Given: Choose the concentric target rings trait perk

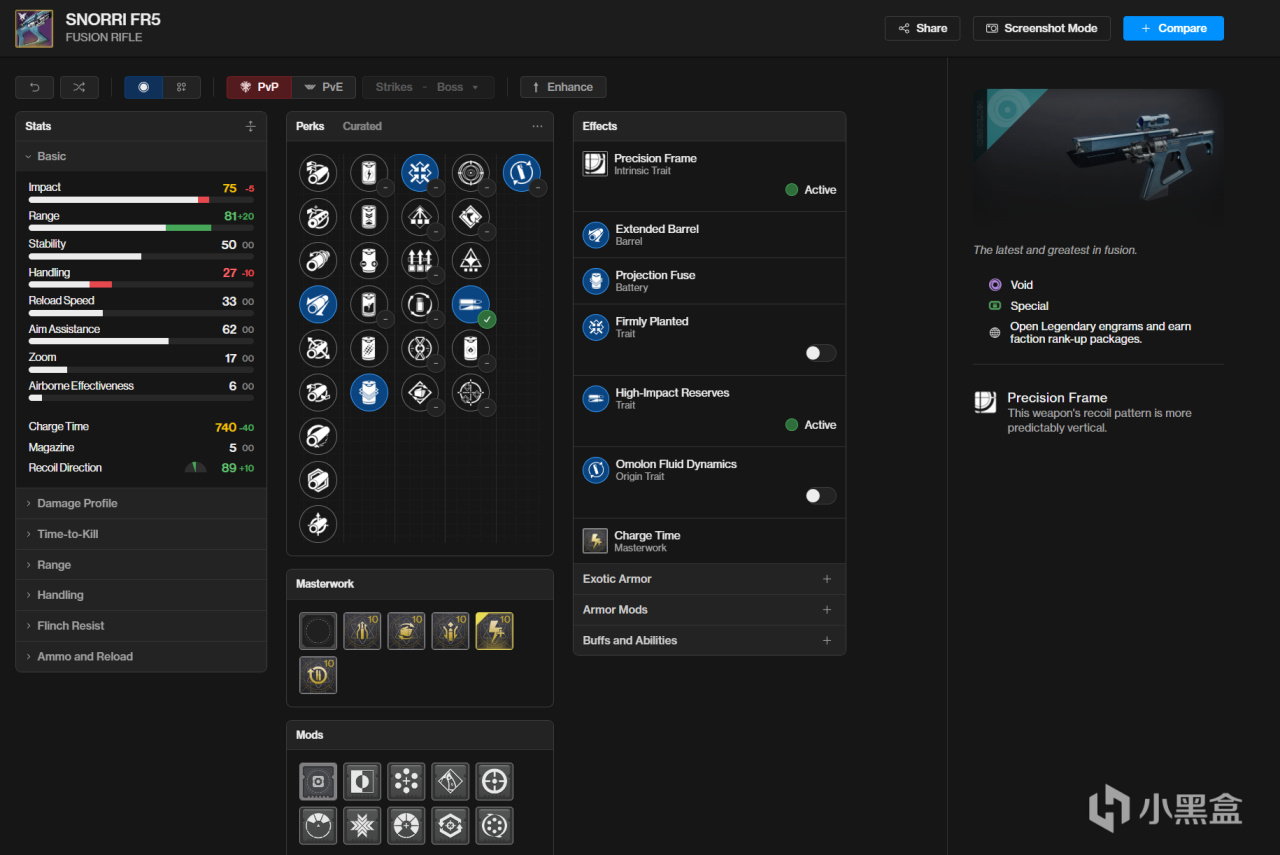Looking at the screenshot, I should click(470, 172).
